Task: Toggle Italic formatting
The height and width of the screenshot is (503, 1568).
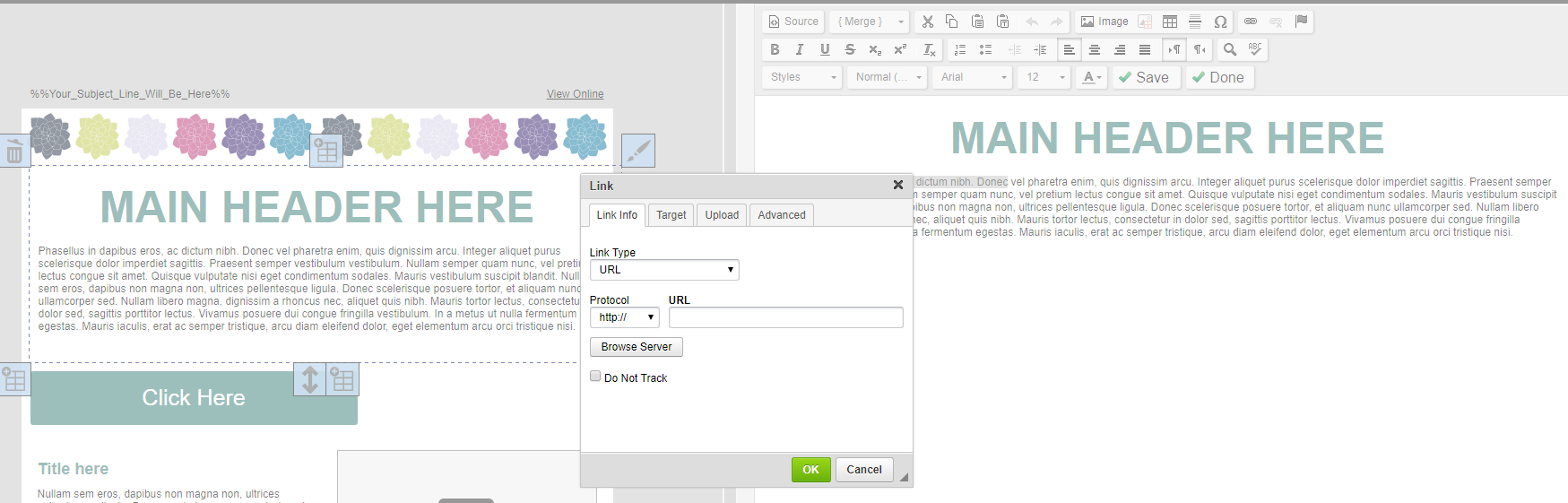Action: 800,49
